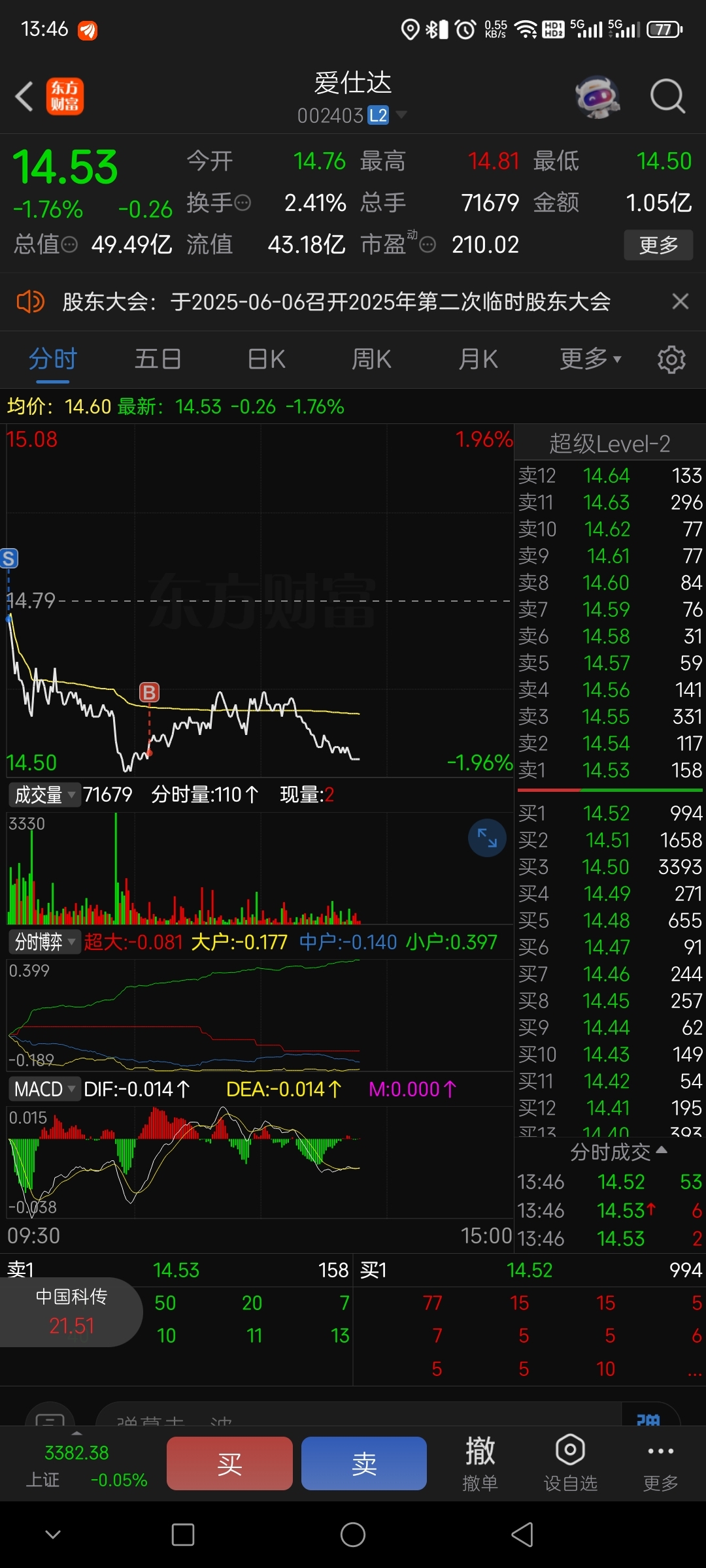Screen dimensions: 706x1568
Task: Switch to the 分时 tab
Action: pyautogui.click(x=53, y=359)
